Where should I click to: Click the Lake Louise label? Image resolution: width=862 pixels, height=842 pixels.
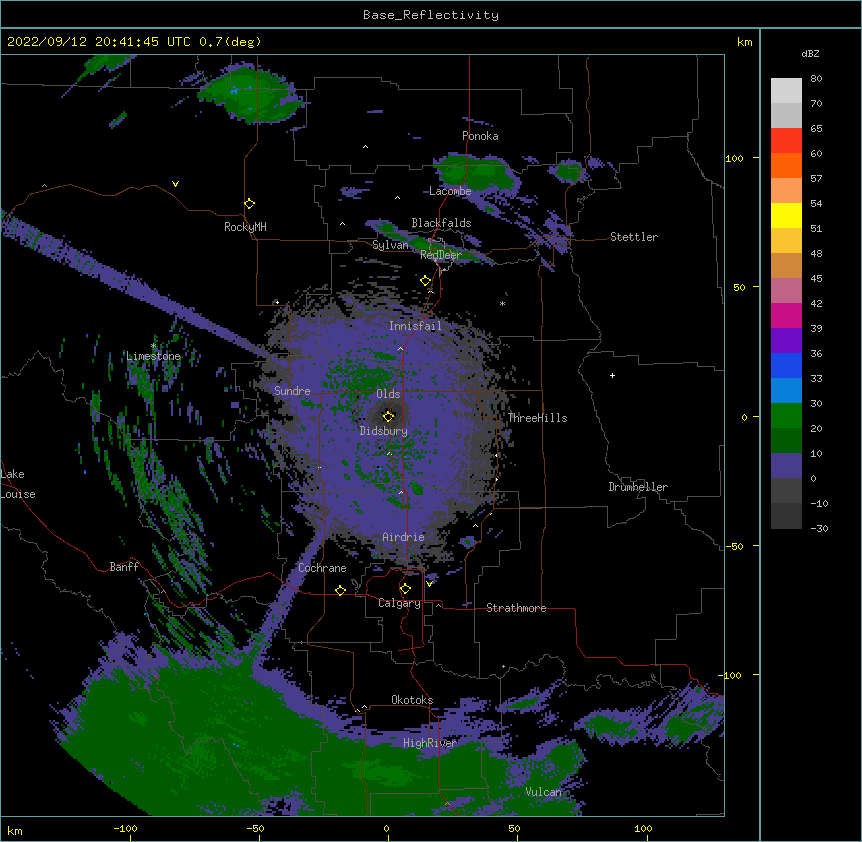coord(18,484)
